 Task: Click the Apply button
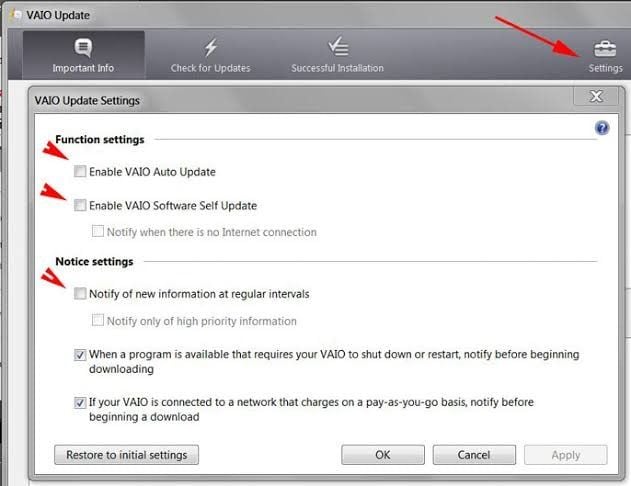tap(565, 455)
